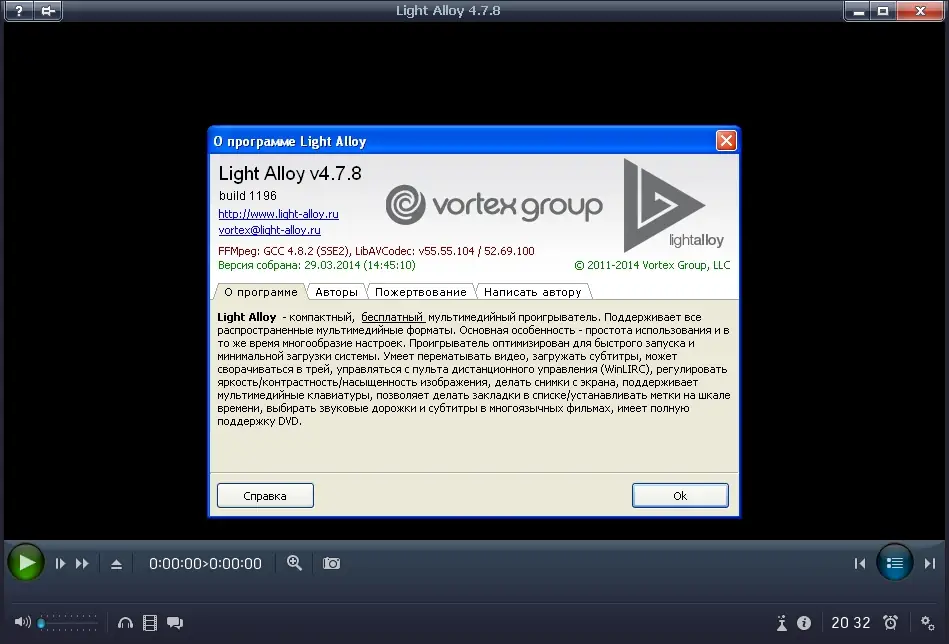Click the alarm clock scheduler icon
This screenshot has width=949, height=644.
click(890, 622)
